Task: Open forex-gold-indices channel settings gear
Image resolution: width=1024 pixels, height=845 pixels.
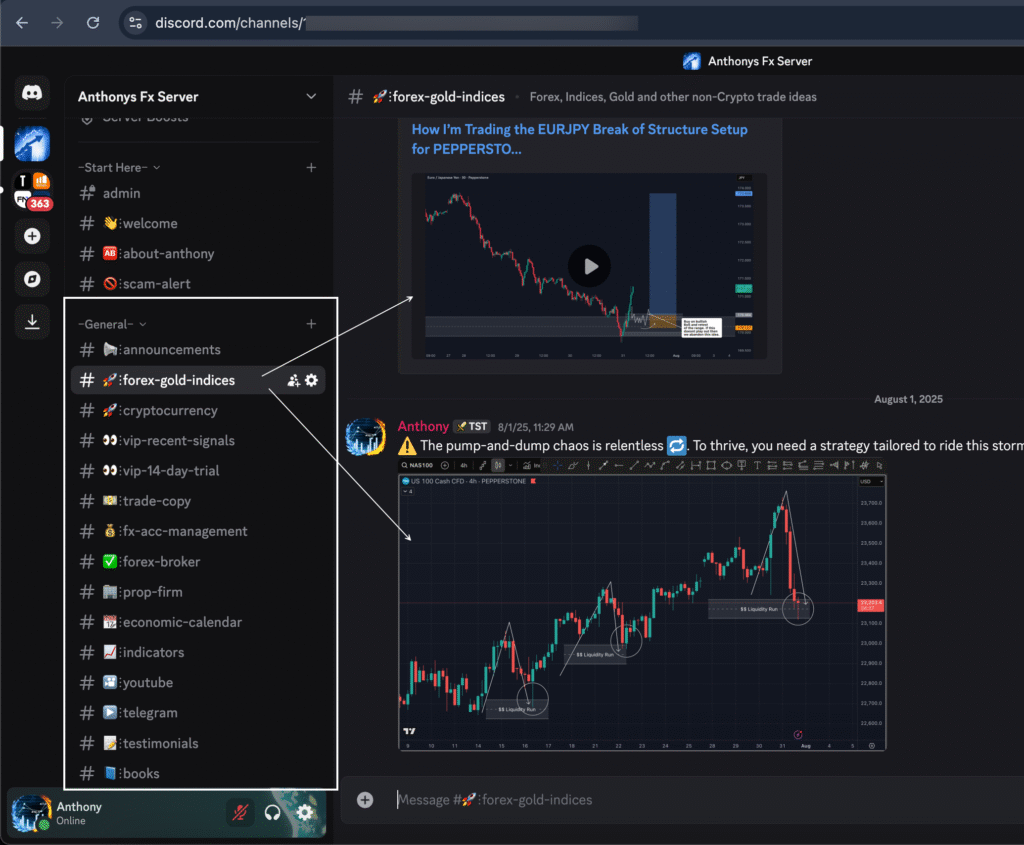Action: (312, 380)
